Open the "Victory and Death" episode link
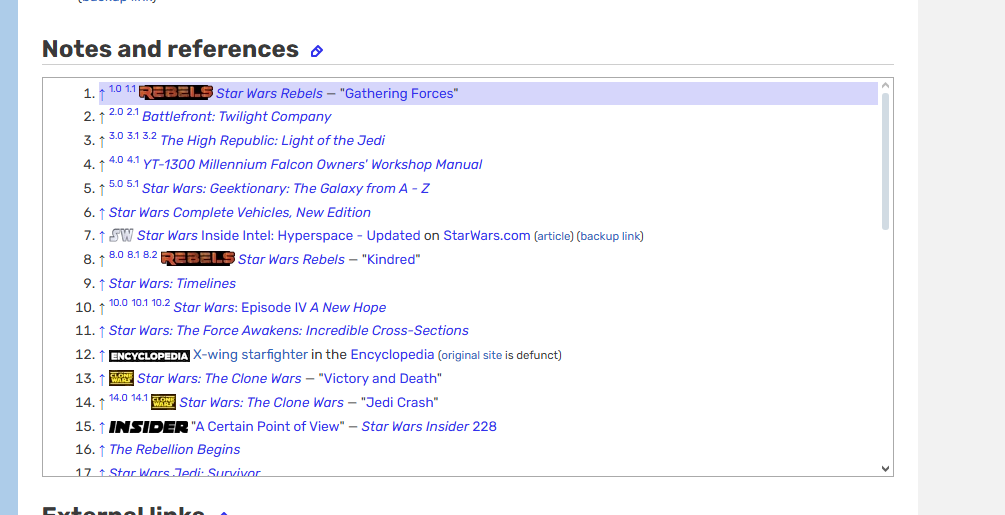The height and width of the screenshot is (515, 1005). [x=380, y=379]
